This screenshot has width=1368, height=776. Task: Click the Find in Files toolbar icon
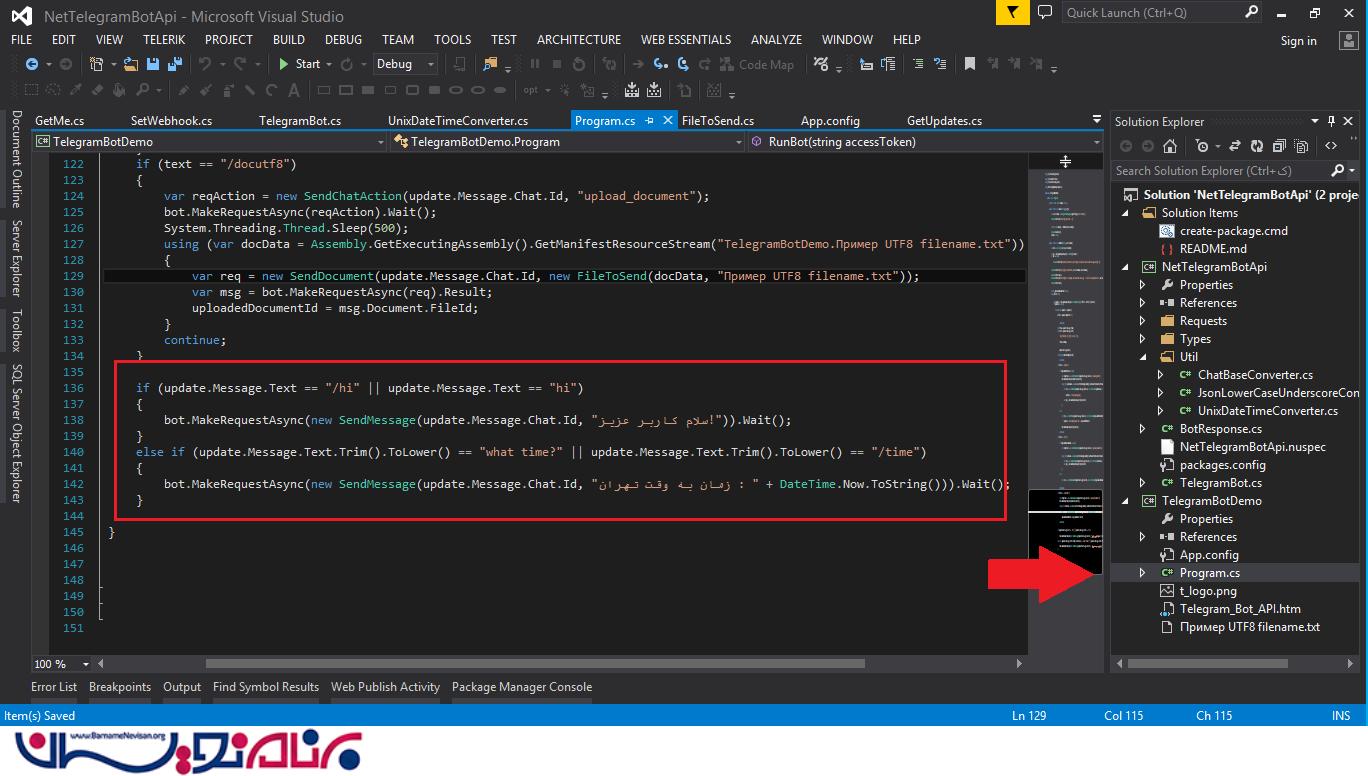tap(490, 64)
